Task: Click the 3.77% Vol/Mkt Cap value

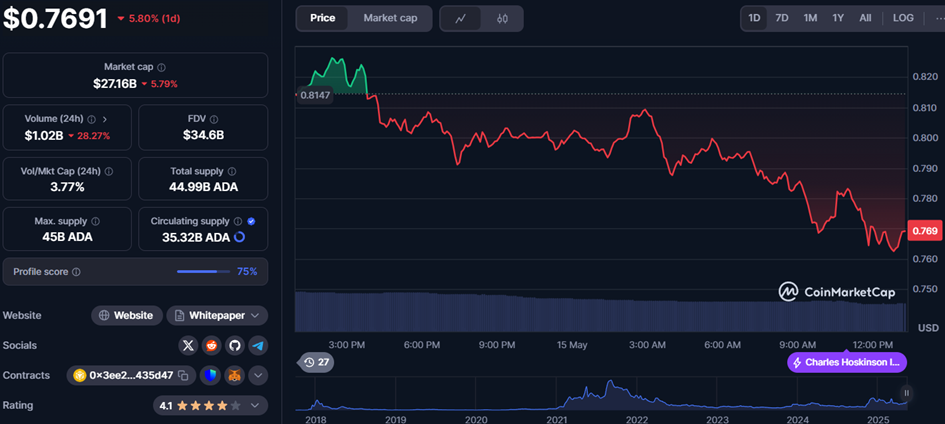Action: [x=67, y=187]
